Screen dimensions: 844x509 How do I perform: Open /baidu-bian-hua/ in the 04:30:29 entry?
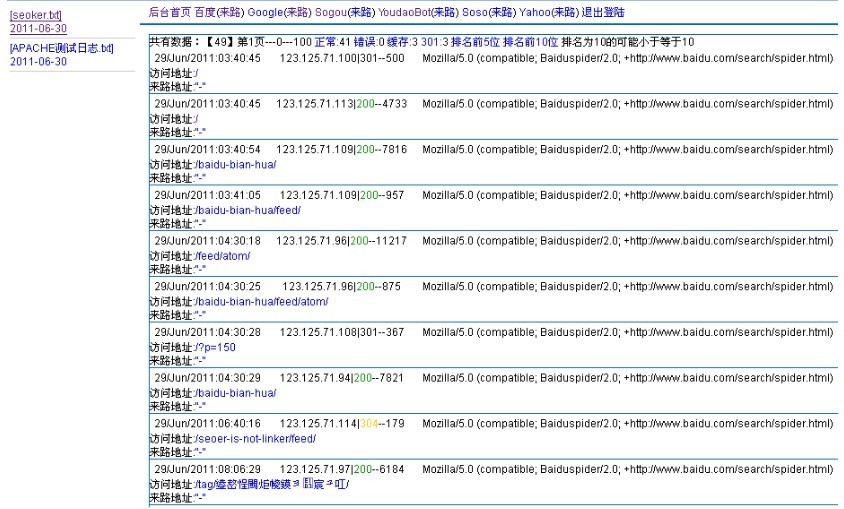[x=235, y=393]
